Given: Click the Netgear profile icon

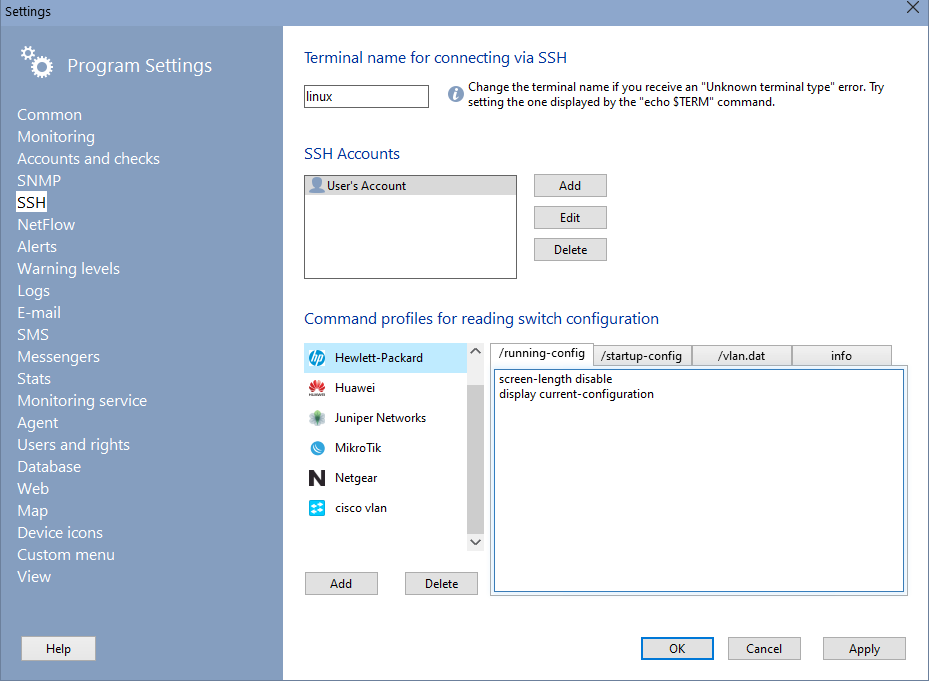Looking at the screenshot, I should point(316,477).
